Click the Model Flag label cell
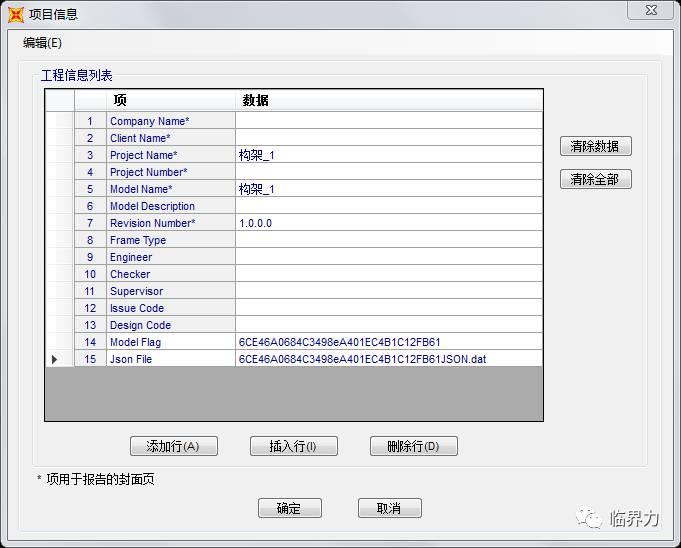The image size is (681, 548). click(x=171, y=342)
